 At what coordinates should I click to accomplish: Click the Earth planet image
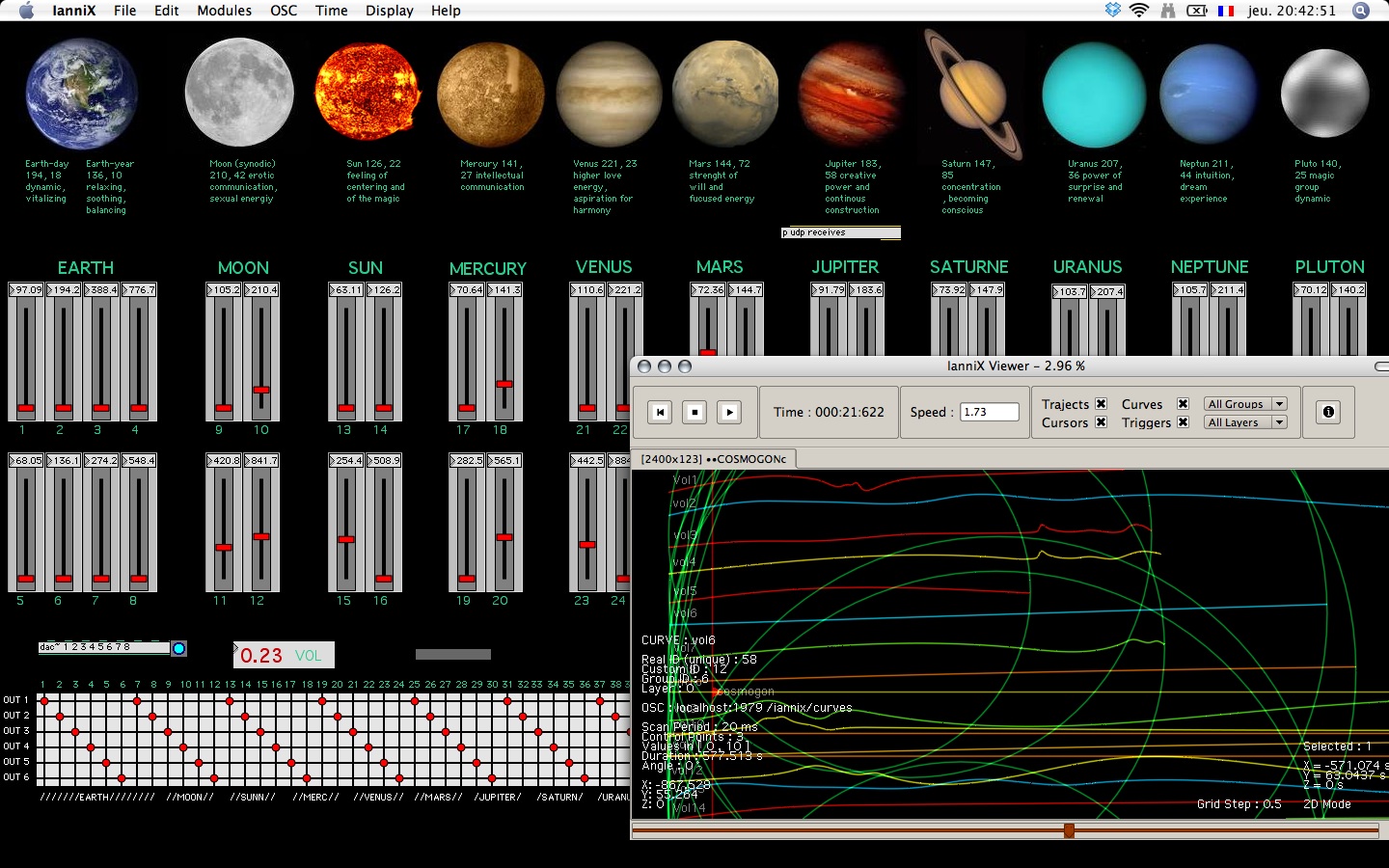point(82,94)
